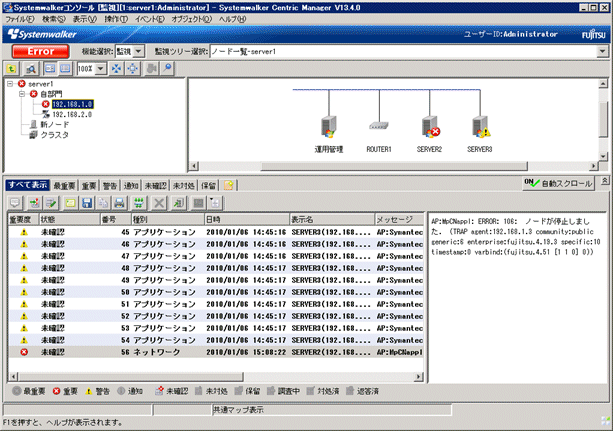
Task: Select event row number 50
Action: [x=216, y=292]
